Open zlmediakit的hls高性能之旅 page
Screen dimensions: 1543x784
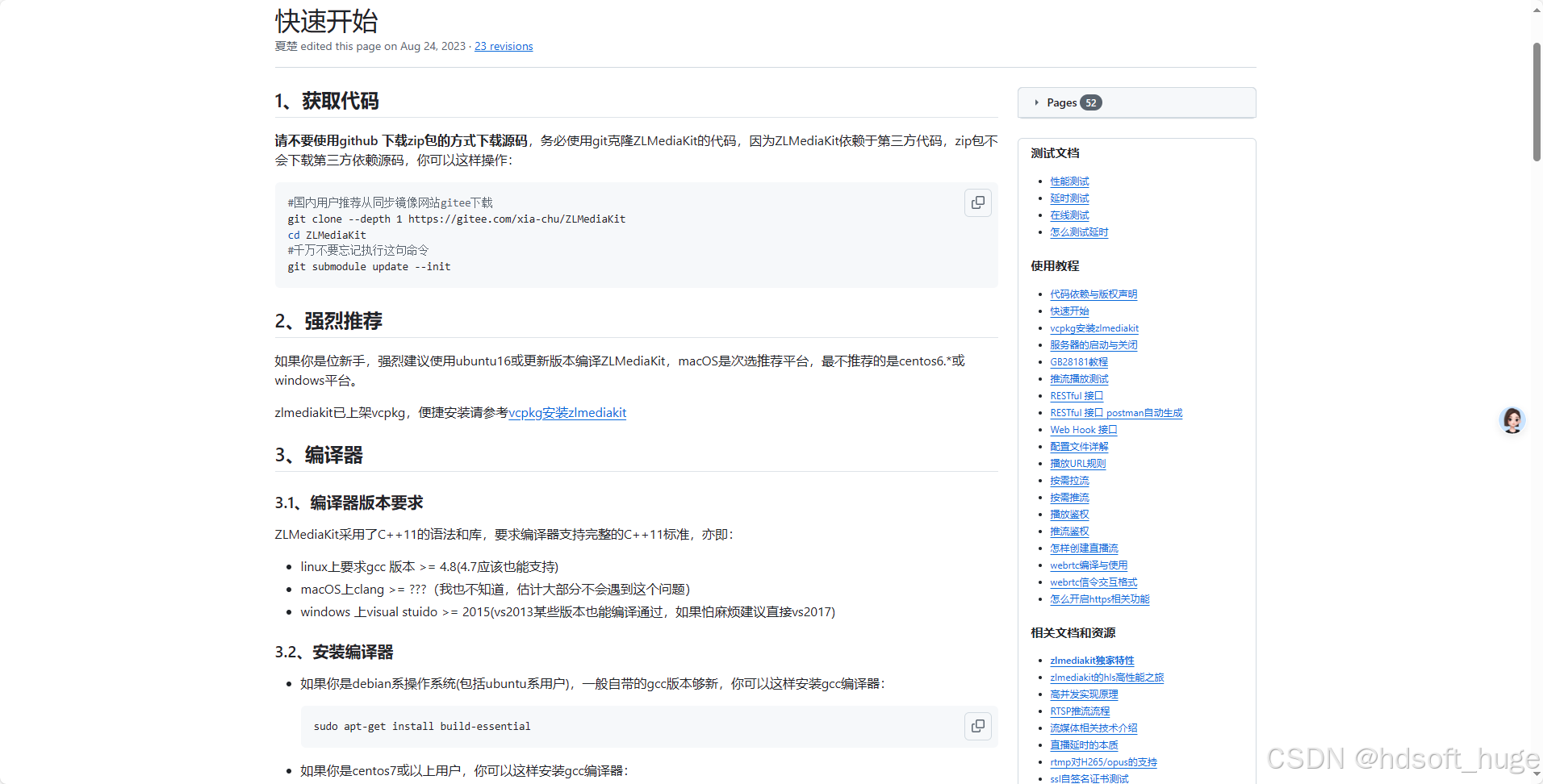(1107, 678)
